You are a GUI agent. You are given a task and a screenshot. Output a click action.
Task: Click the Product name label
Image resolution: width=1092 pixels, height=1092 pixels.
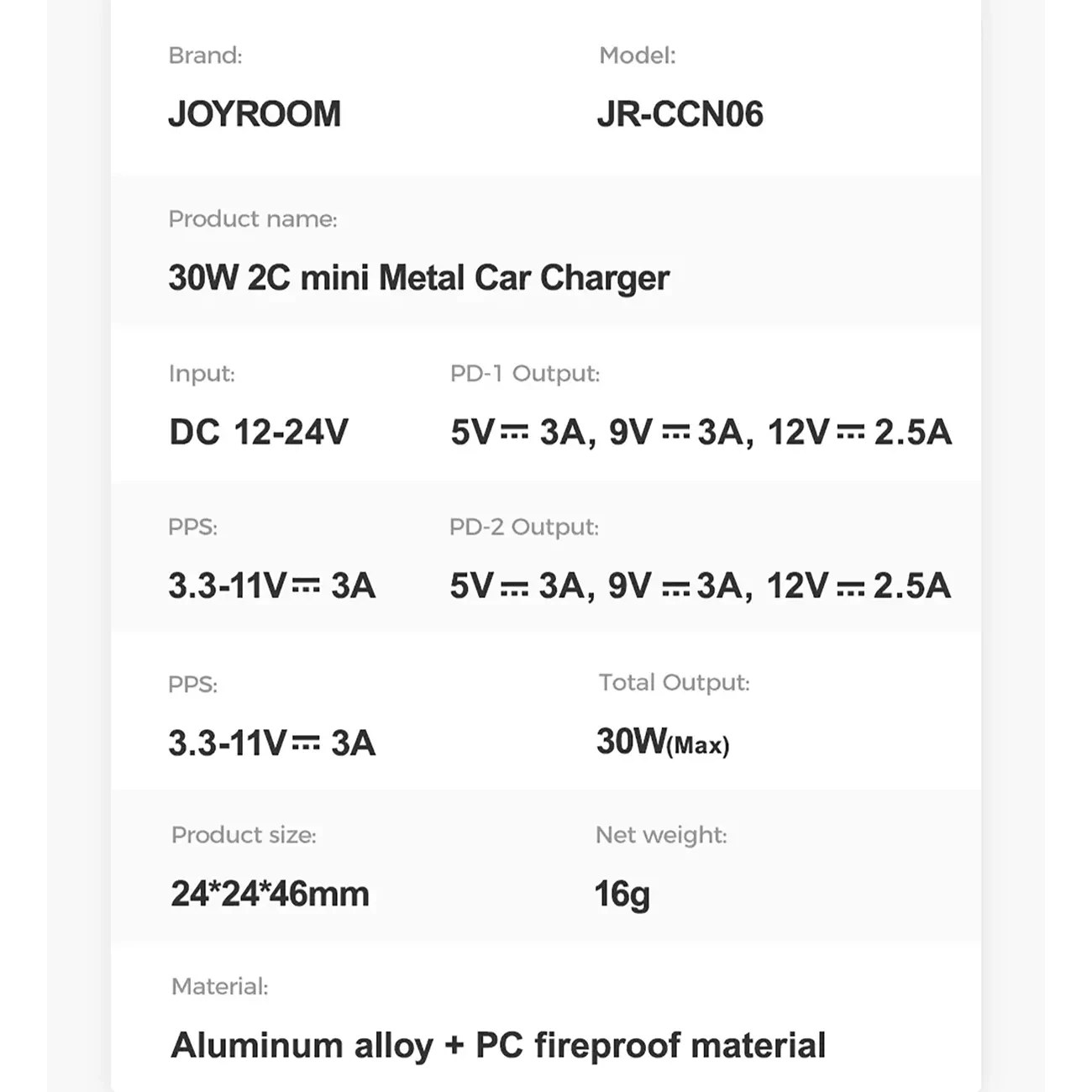tap(252, 219)
